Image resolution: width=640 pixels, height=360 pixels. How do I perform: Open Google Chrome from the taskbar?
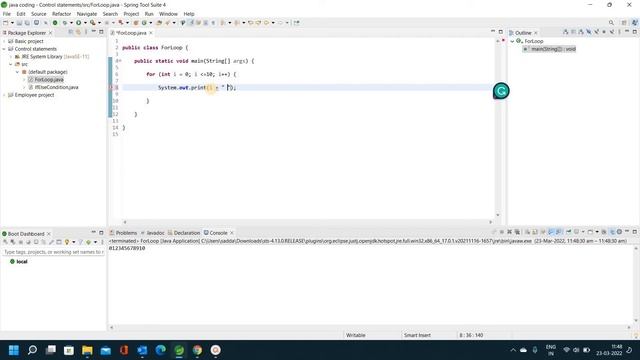click(198, 350)
